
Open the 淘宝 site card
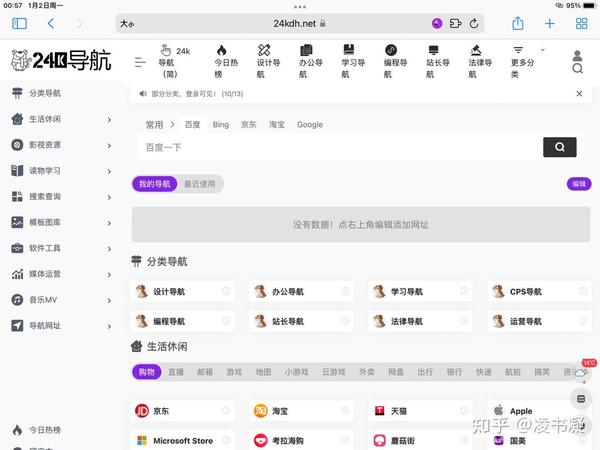click(x=302, y=411)
